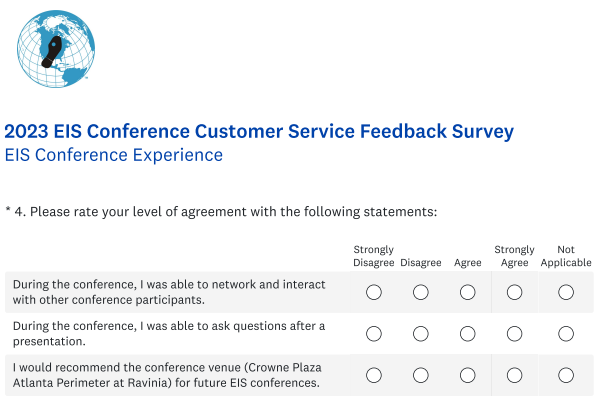Click the EIS Conference Experience subtitle
The height and width of the screenshot is (408, 606).
pos(114,156)
